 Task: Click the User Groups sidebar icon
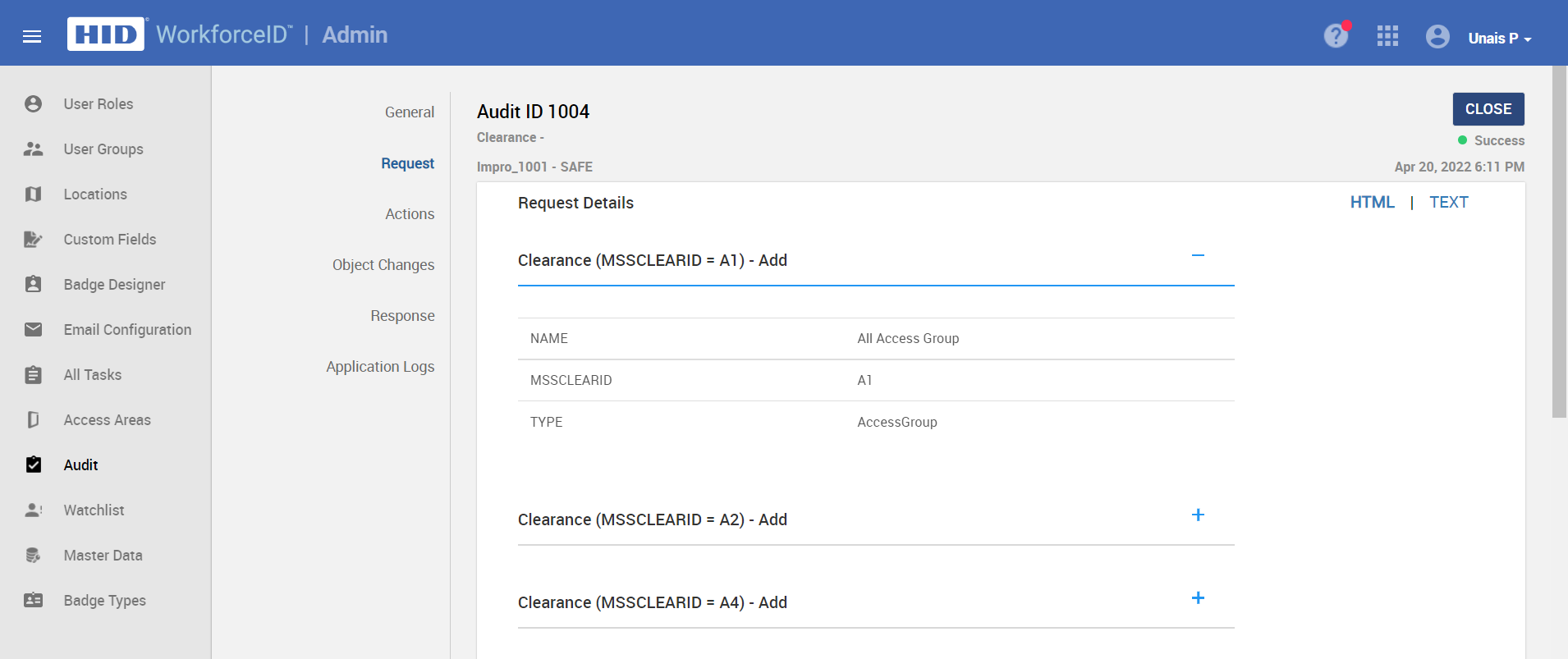pyautogui.click(x=33, y=149)
